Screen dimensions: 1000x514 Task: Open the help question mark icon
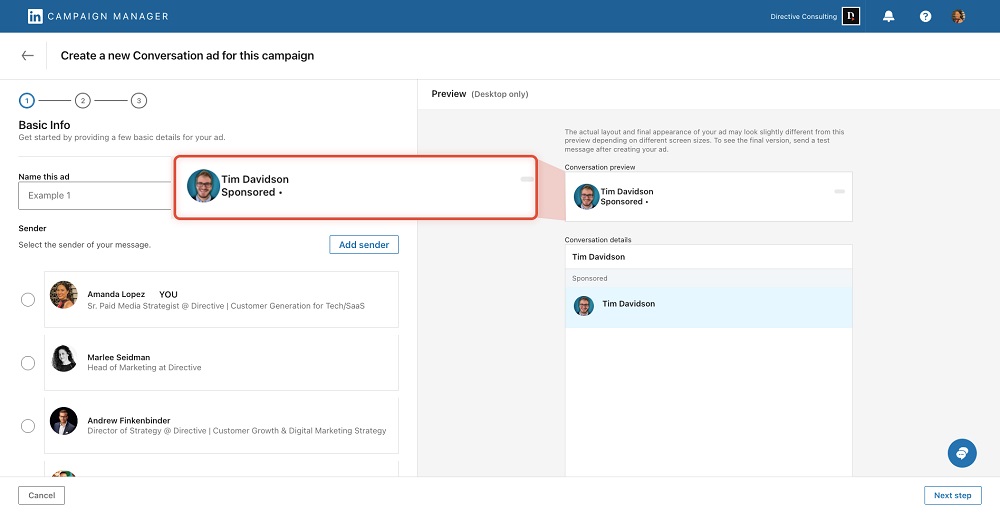tap(925, 17)
